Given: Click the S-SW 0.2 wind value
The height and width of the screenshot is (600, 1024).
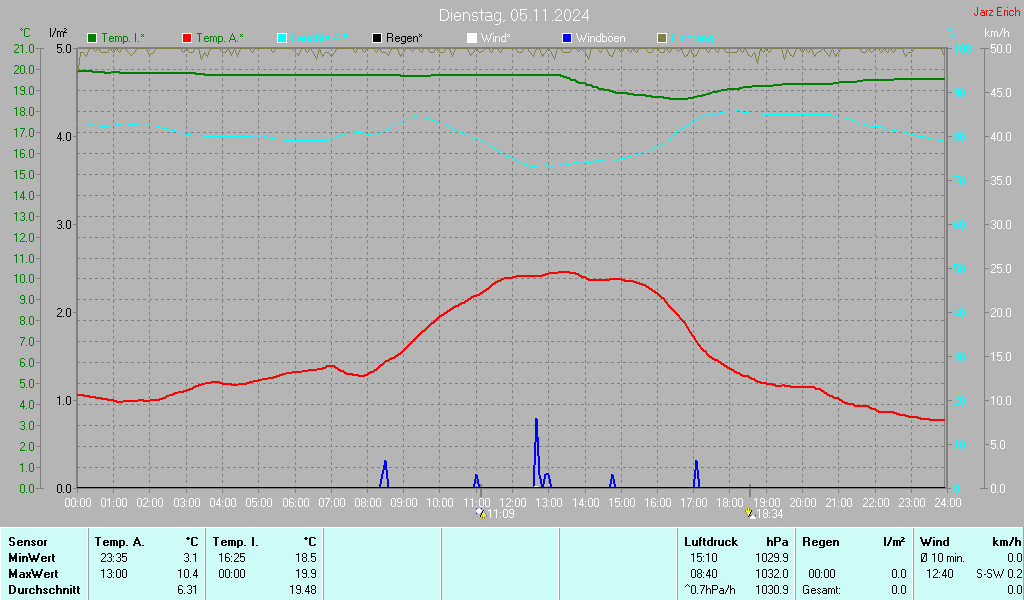Looking at the screenshot, I should pyautogui.click(x=999, y=574).
